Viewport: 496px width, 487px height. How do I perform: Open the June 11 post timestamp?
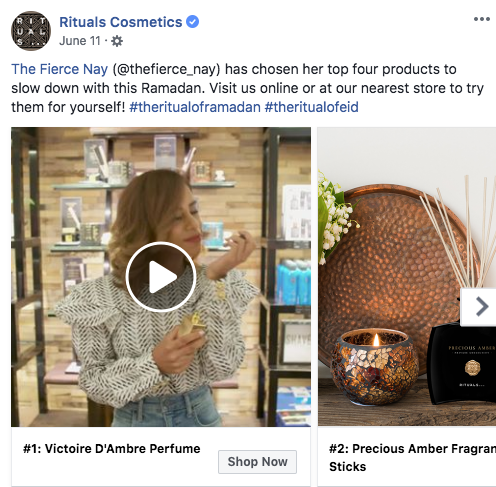click(80, 41)
